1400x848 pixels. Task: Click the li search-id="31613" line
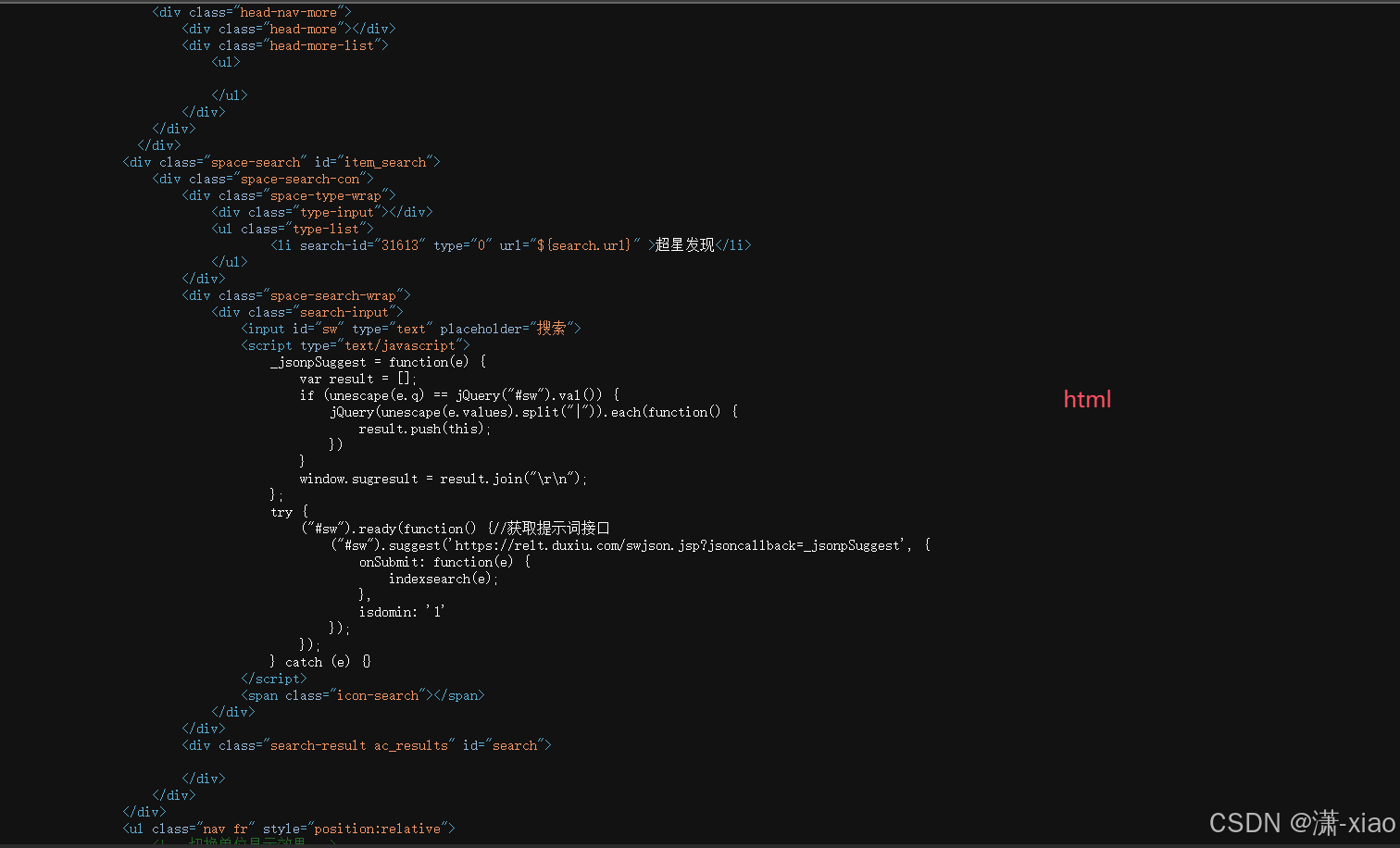(511, 245)
